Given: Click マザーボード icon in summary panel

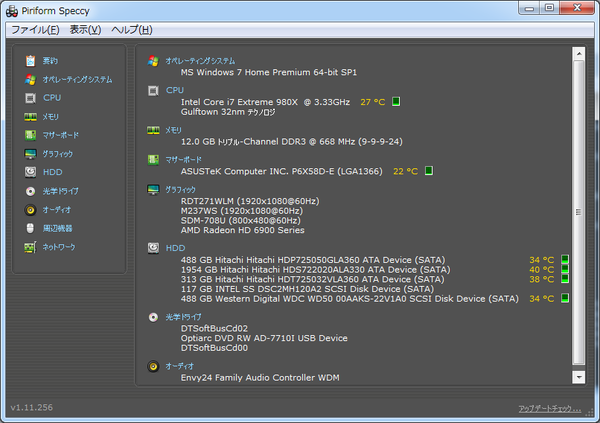Looking at the screenshot, I should 153,160.
